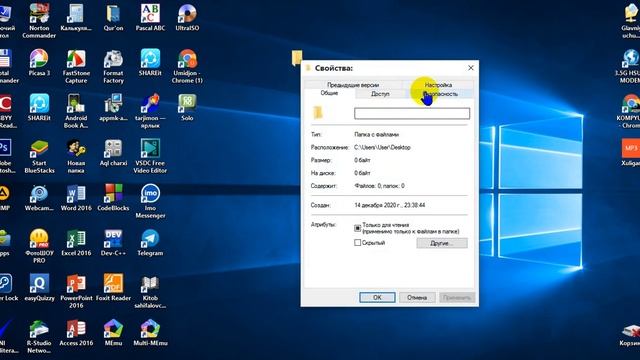Open the R-Studio Network shortcut
The height and width of the screenshot is (360, 640).
tap(39, 336)
